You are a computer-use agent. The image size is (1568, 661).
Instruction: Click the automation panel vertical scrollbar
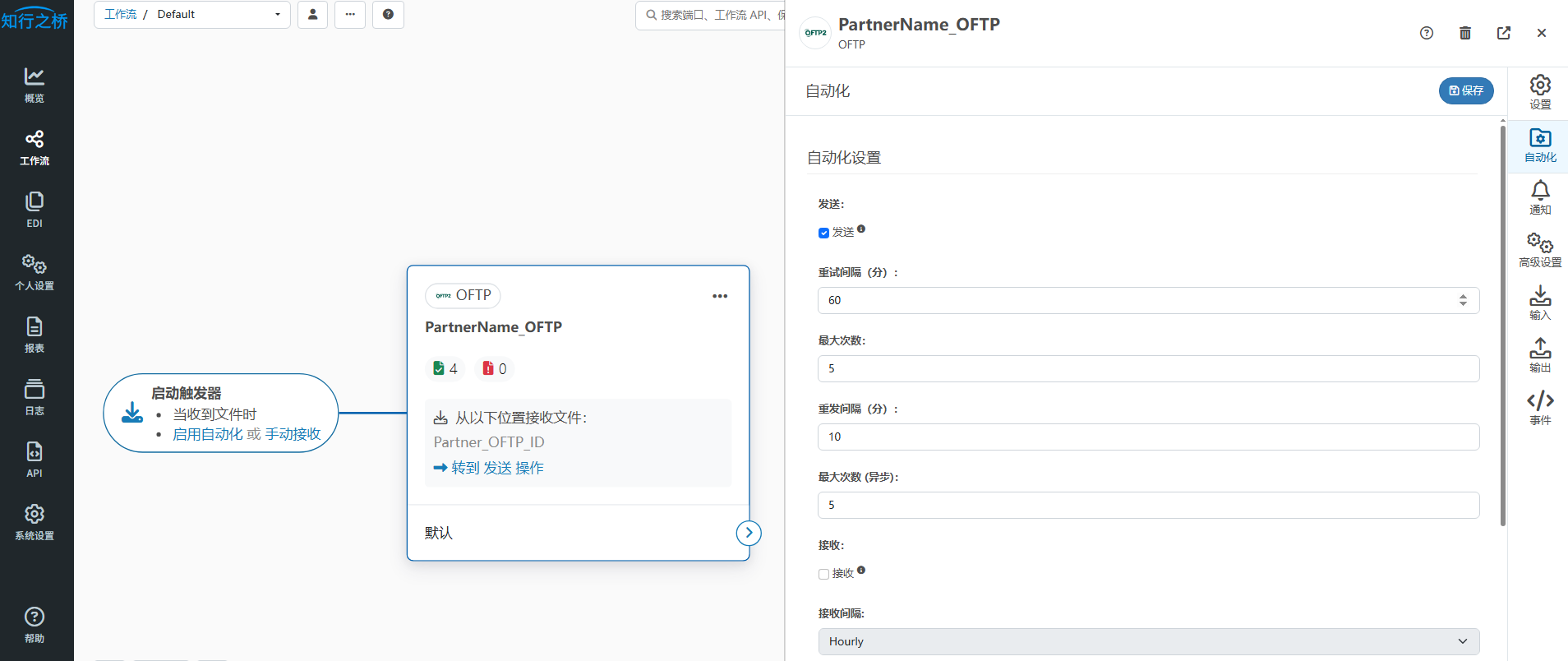(1502, 329)
